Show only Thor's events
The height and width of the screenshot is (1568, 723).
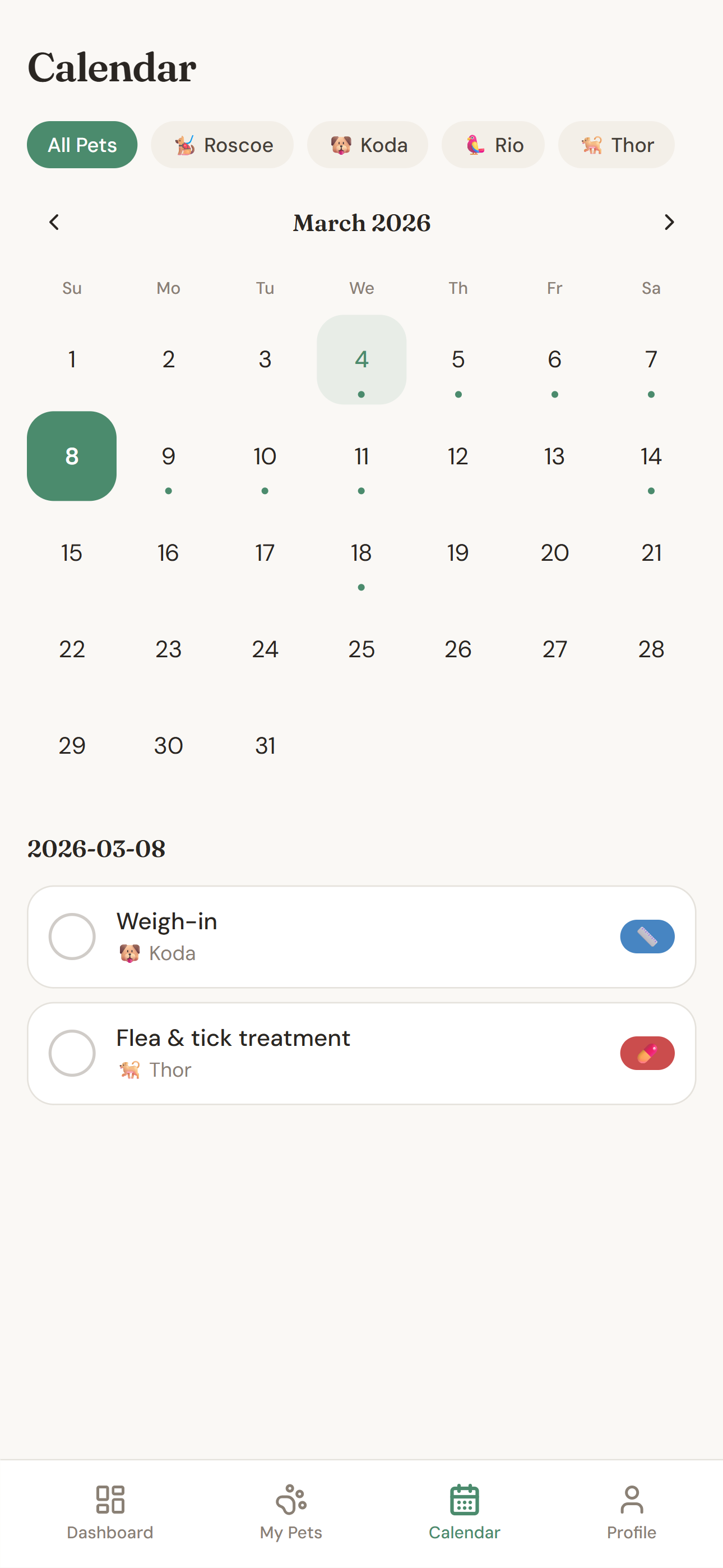coord(616,145)
